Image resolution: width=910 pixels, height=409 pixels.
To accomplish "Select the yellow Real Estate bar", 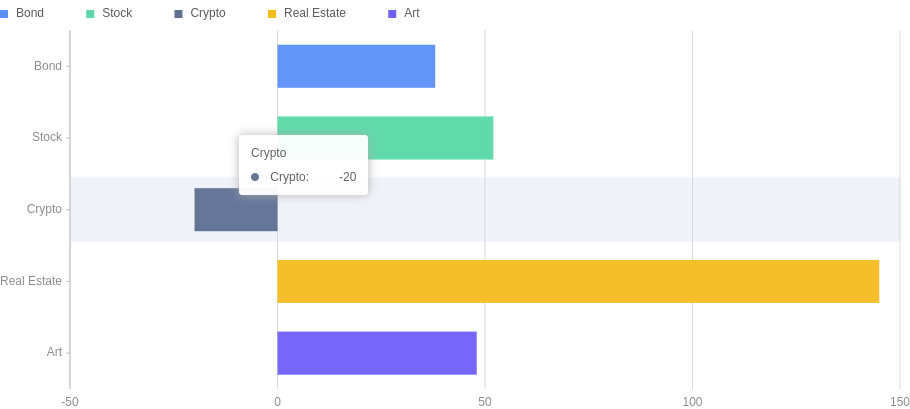I will click(578, 281).
